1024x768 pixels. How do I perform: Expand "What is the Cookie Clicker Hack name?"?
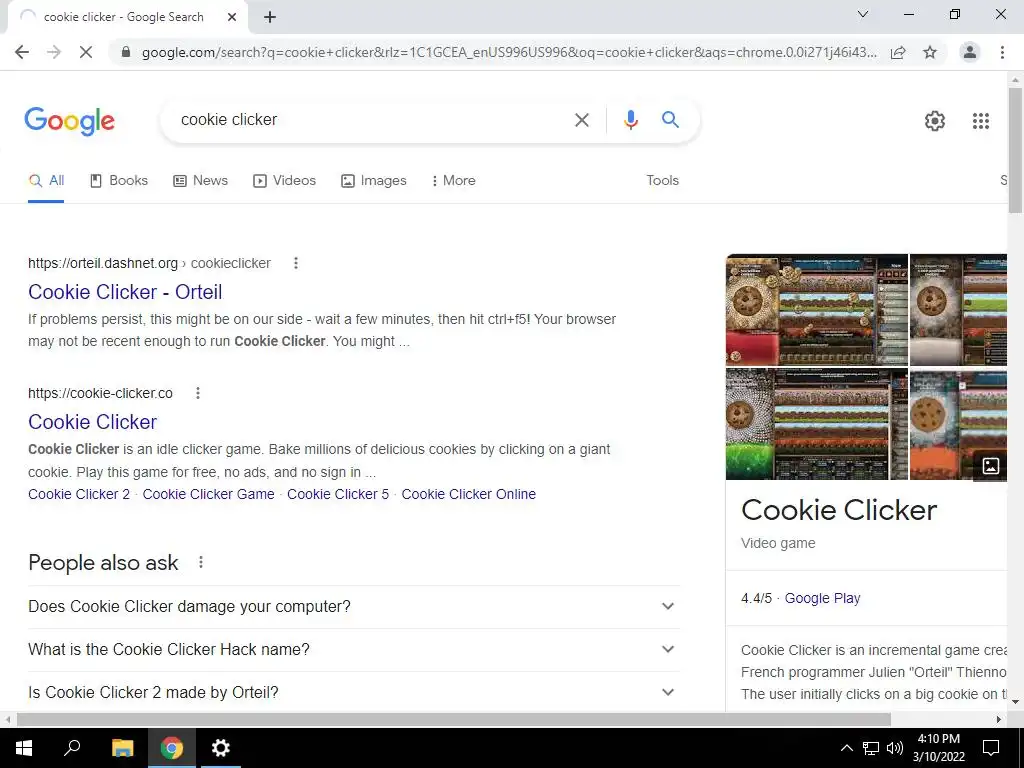pos(353,650)
